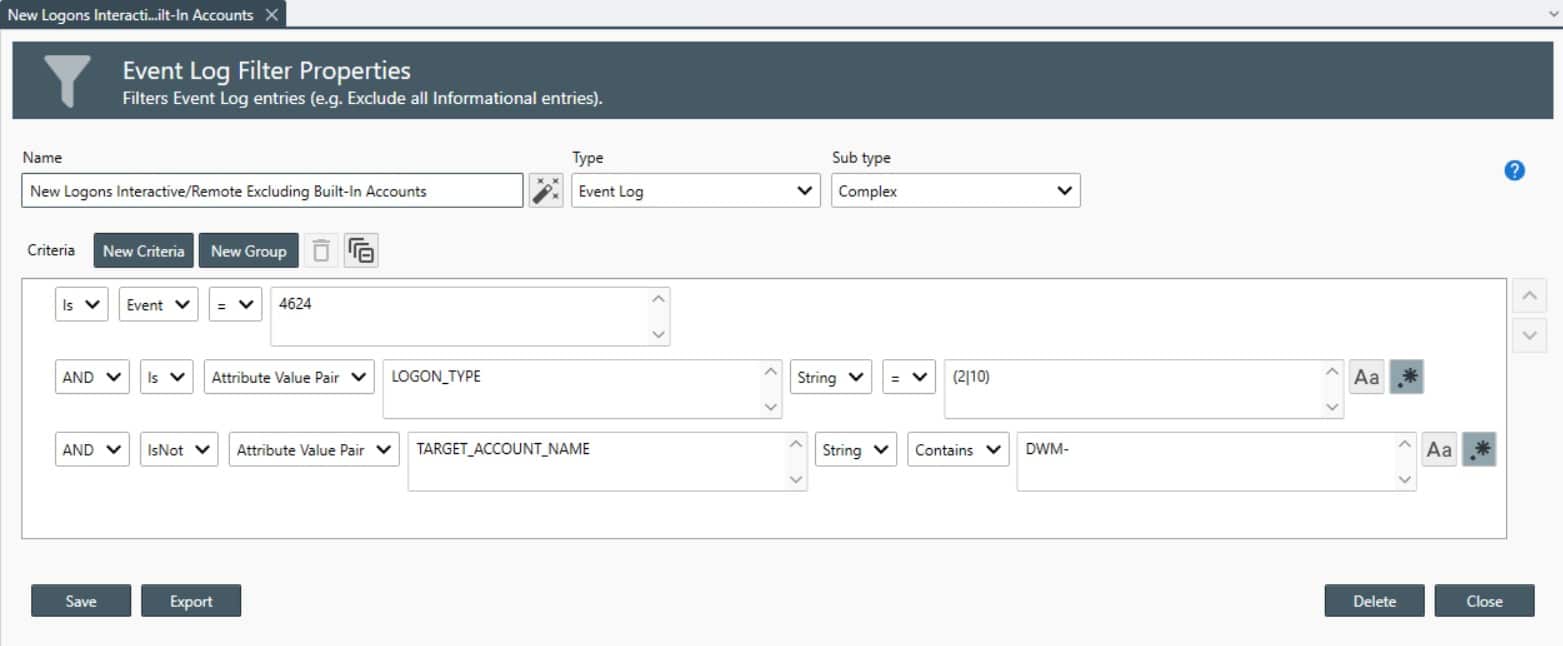This screenshot has width=1563, height=646.
Task: Disable regex matching on TARGET_ACCOUNT_NAME criteria
Action: (1479, 449)
